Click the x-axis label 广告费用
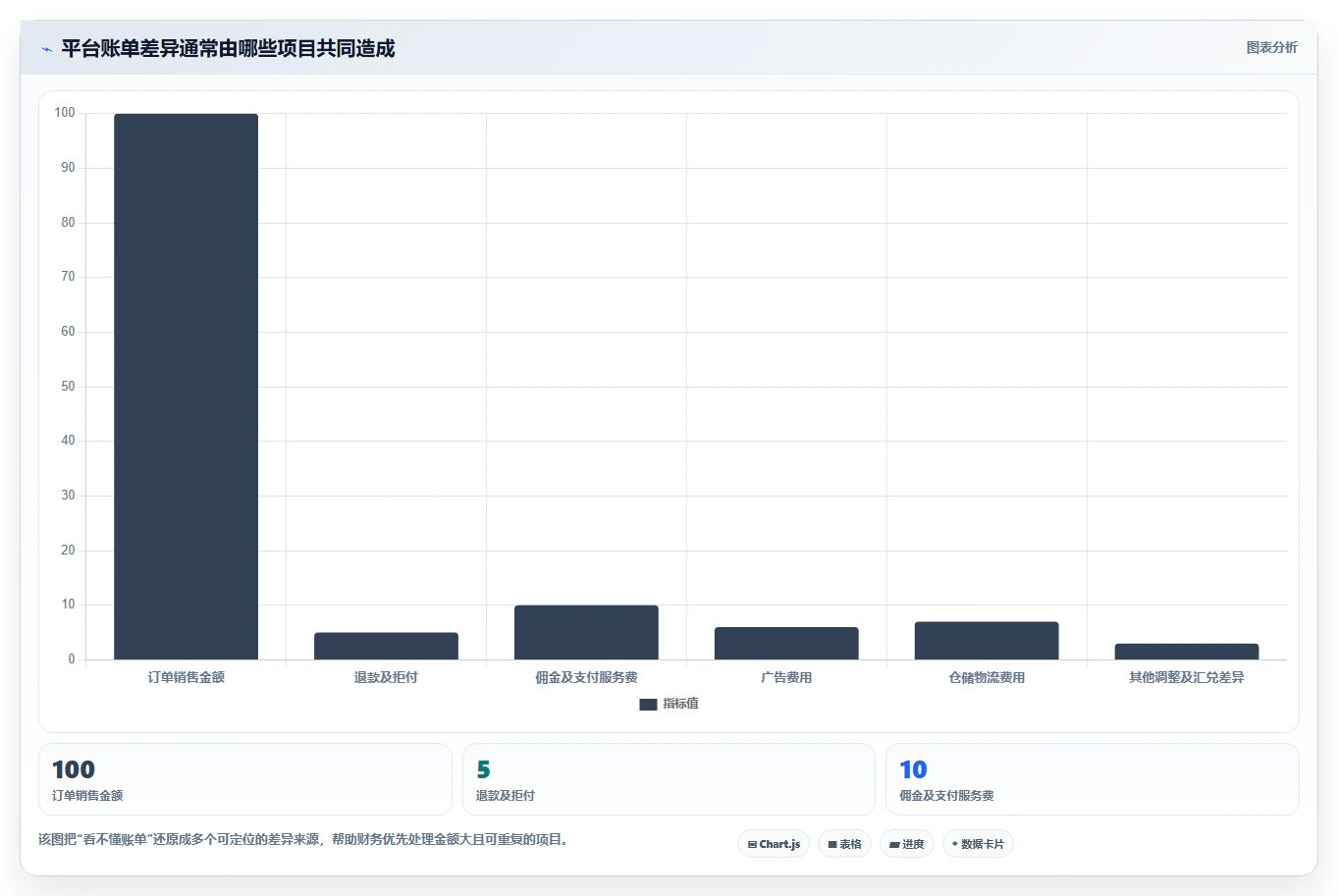Image resolution: width=1338 pixels, height=896 pixels. coord(786,677)
